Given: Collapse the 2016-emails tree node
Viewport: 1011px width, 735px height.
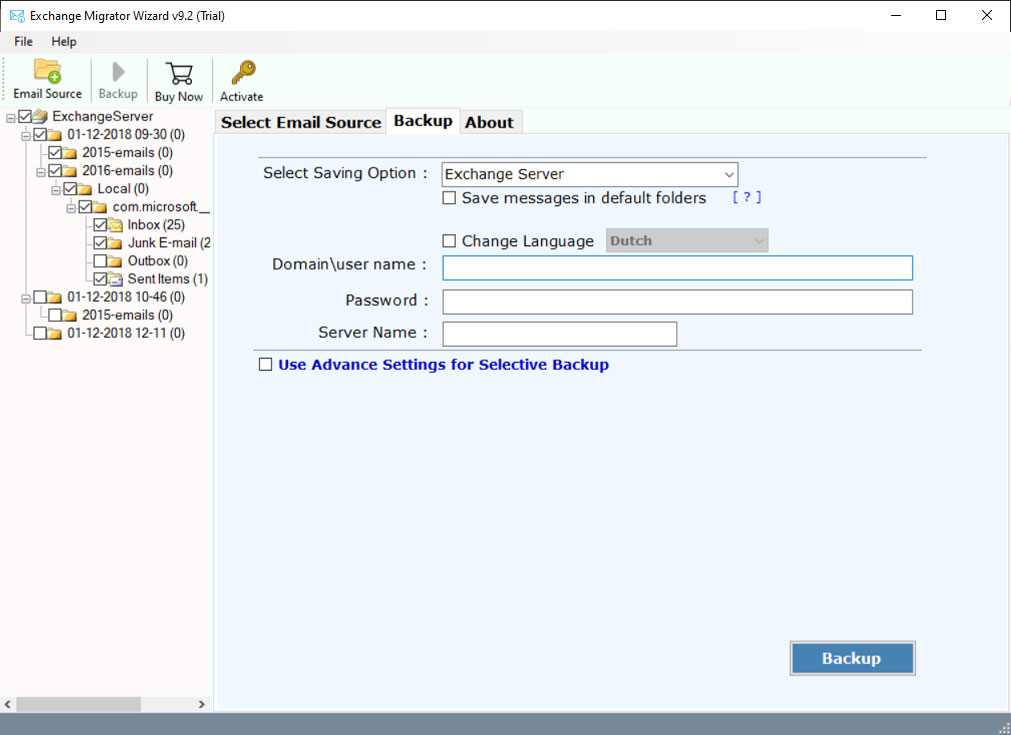Looking at the screenshot, I should 41,172.
